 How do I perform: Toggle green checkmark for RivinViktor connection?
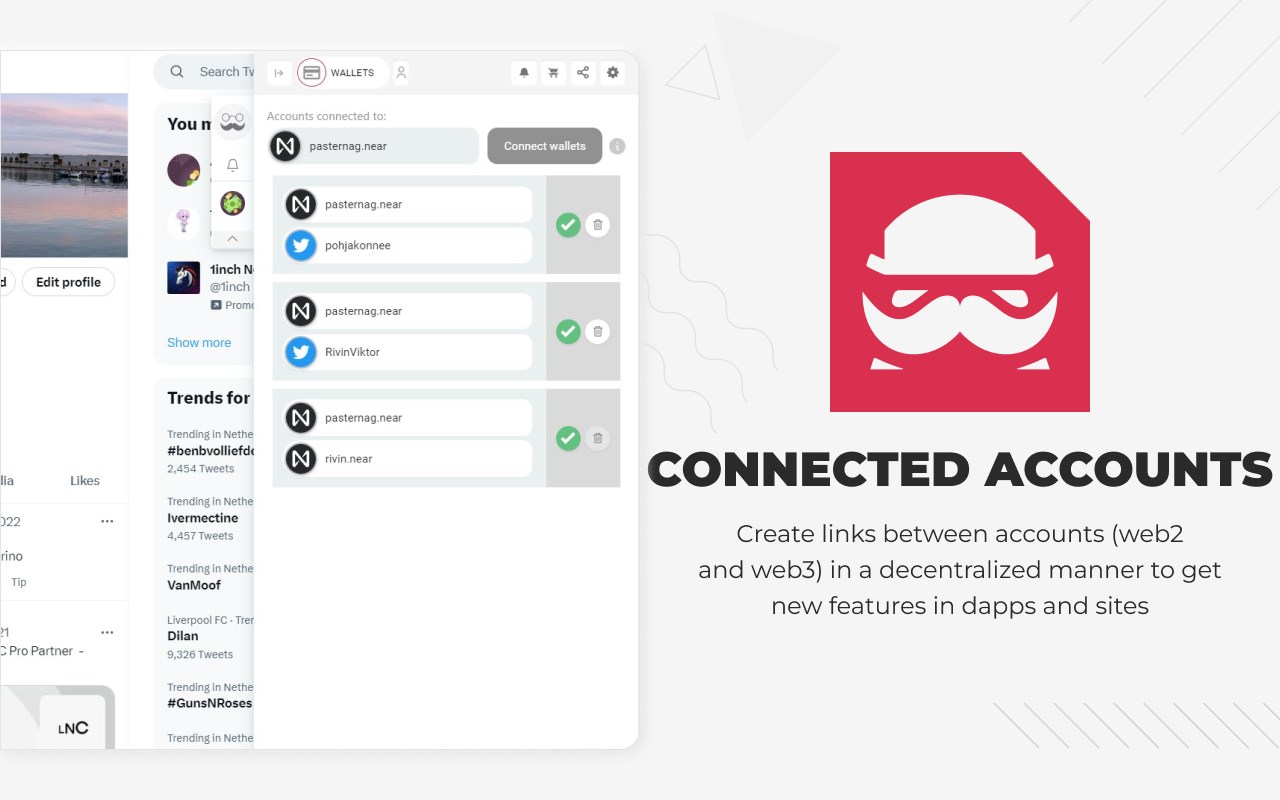click(568, 332)
